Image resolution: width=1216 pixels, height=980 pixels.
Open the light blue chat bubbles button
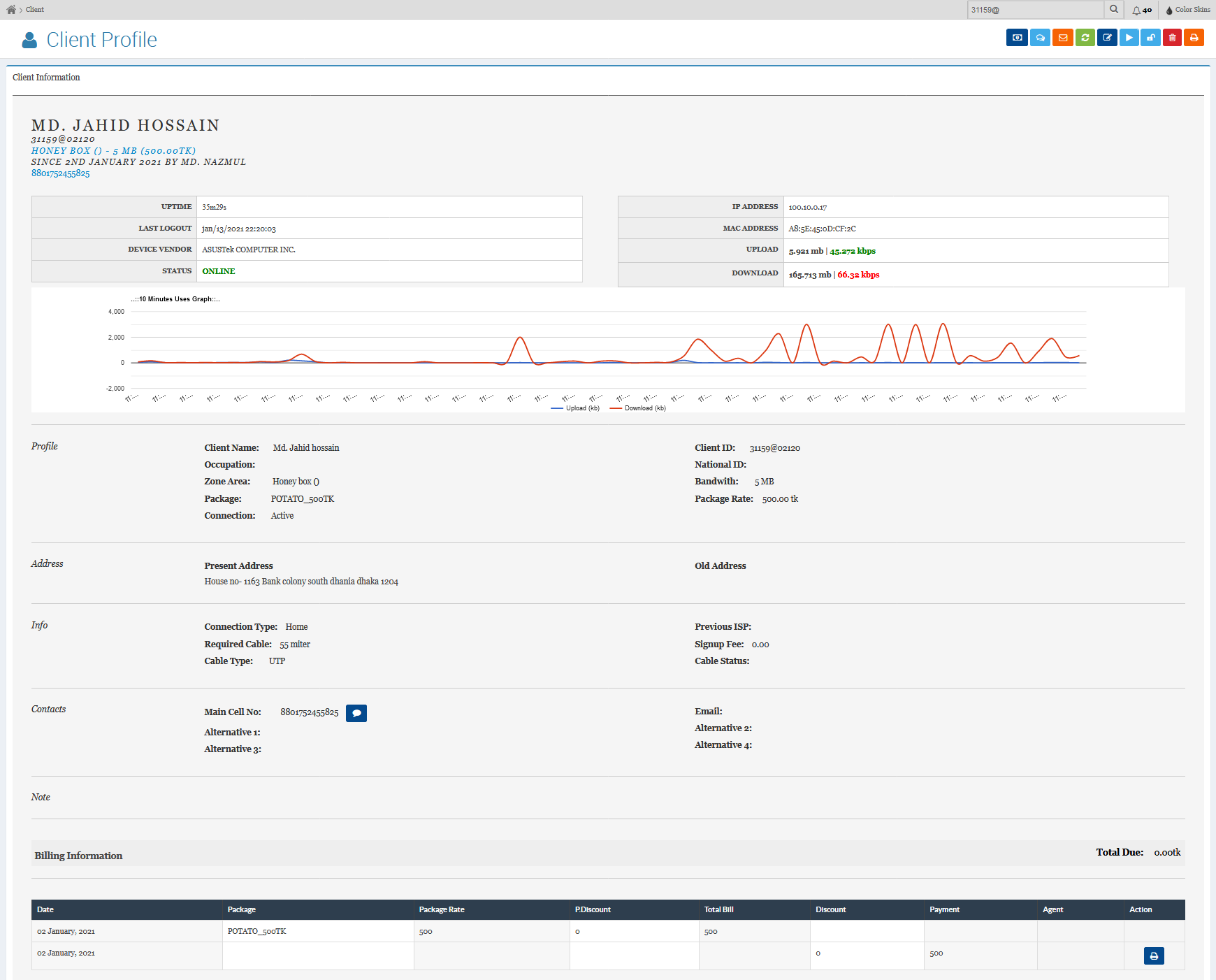tap(1040, 38)
